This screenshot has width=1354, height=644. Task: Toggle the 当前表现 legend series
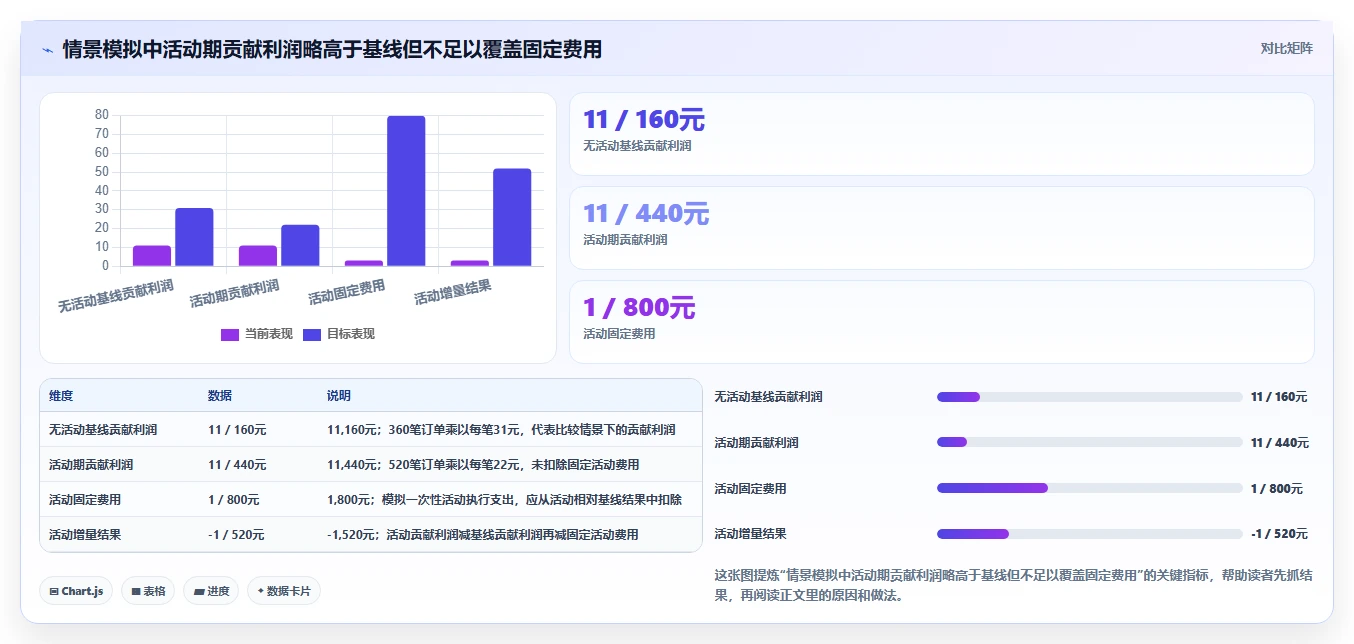pyautogui.click(x=257, y=334)
